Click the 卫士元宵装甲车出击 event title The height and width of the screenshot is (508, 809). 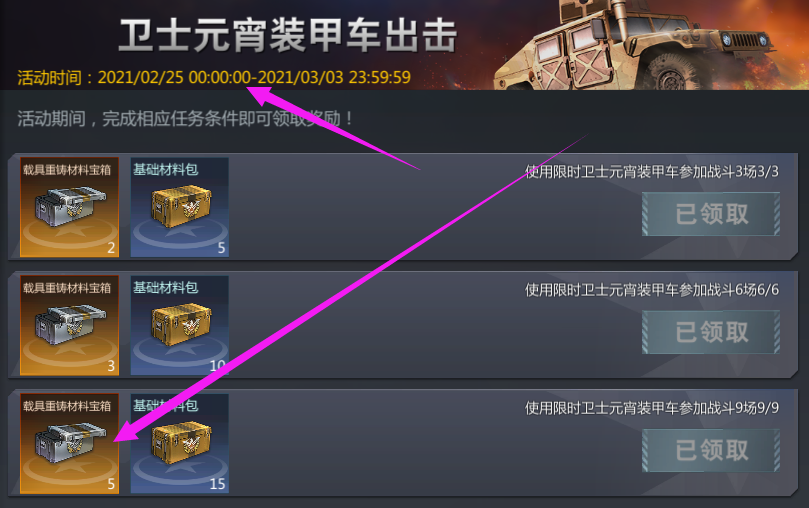point(288,35)
